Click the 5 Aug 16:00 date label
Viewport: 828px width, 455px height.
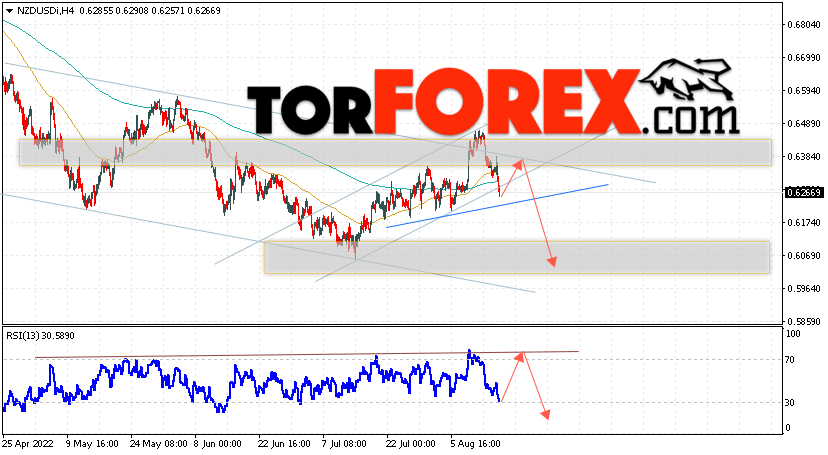(475, 444)
